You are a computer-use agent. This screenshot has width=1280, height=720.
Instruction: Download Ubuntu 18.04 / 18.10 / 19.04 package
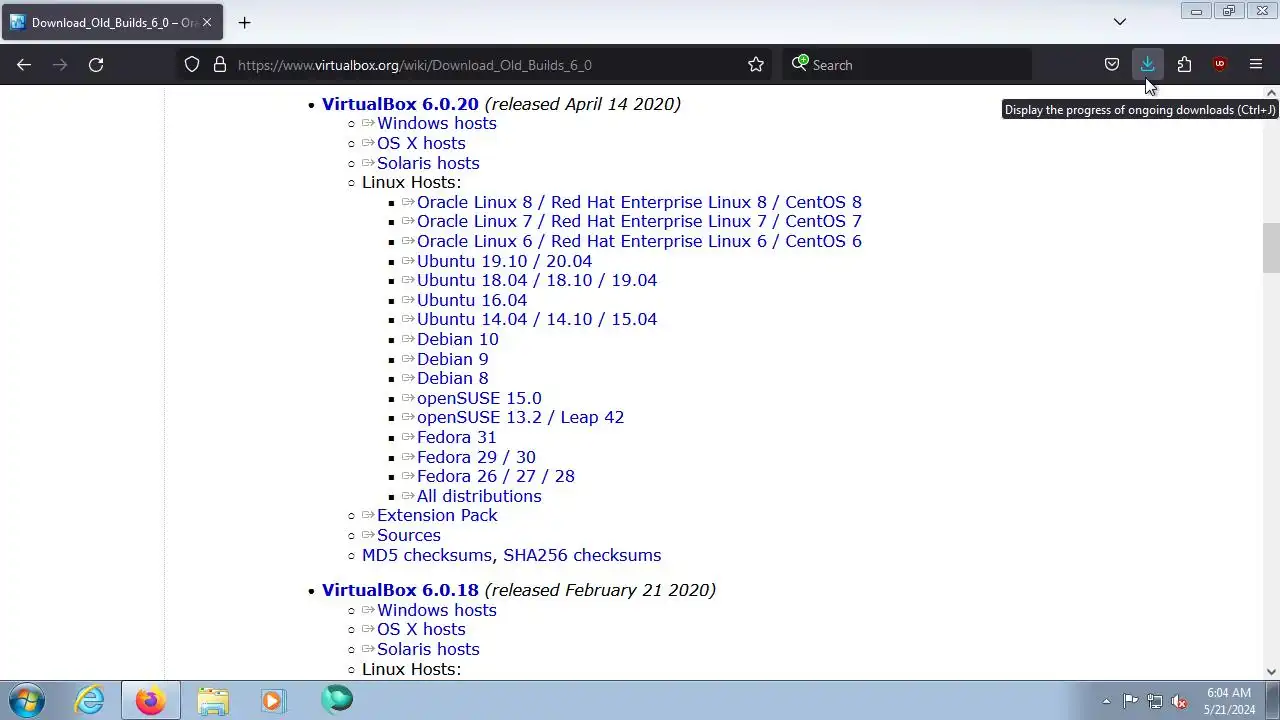coord(537,280)
